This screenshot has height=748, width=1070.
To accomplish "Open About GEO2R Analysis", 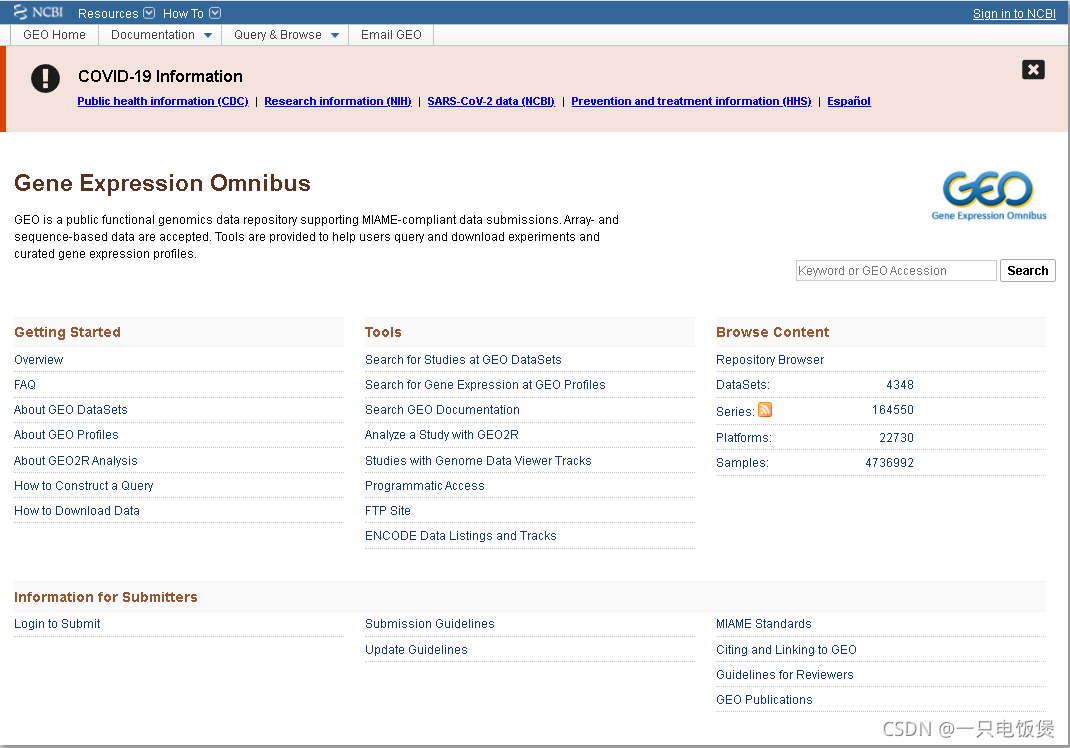I will click(x=76, y=461).
